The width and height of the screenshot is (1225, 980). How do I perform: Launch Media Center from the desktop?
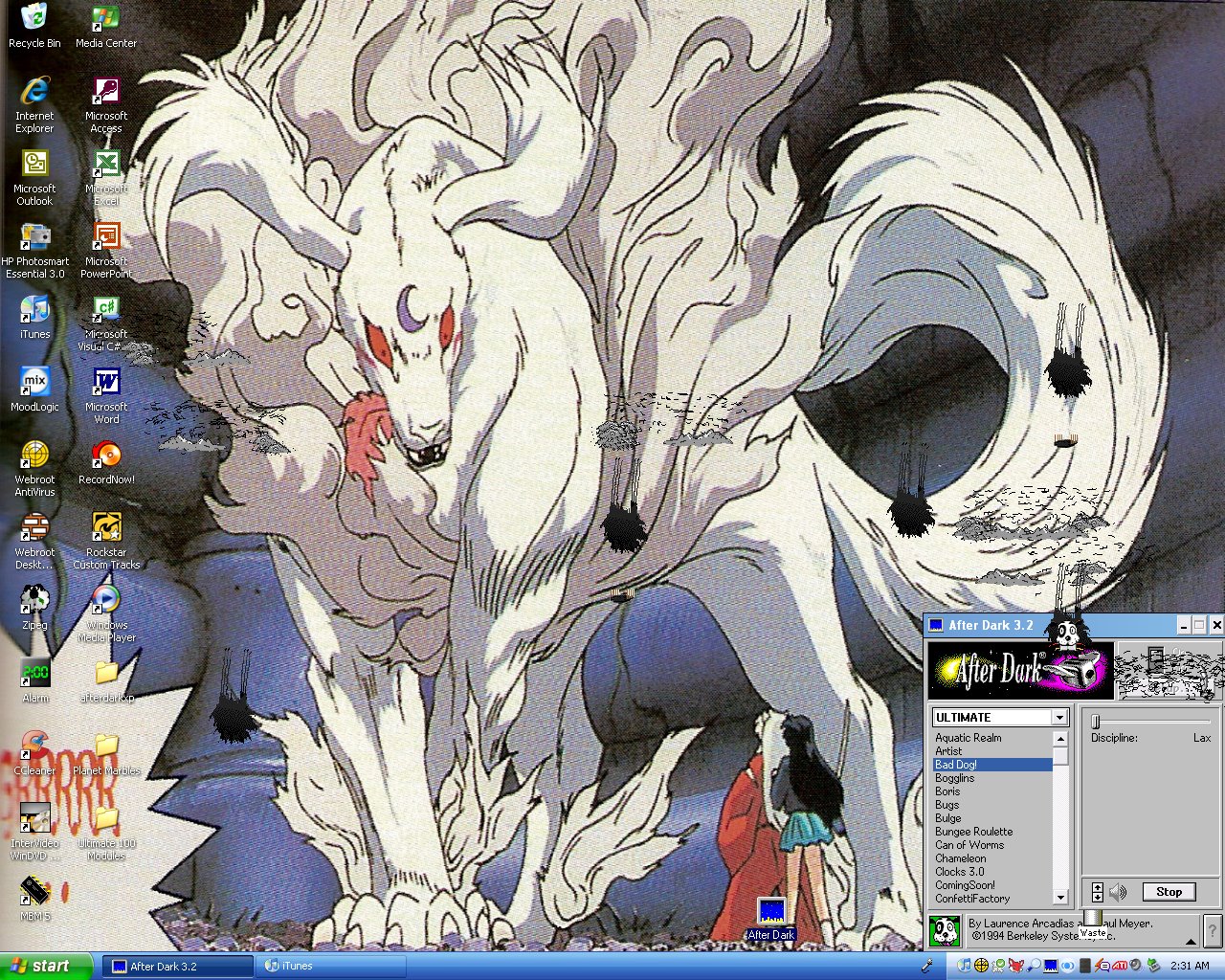tap(106, 26)
